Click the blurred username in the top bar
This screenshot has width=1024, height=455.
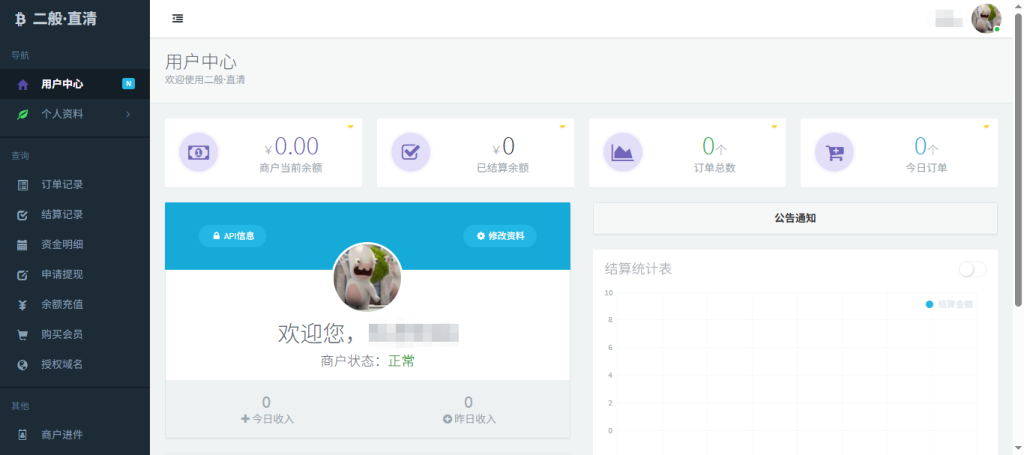(x=949, y=18)
